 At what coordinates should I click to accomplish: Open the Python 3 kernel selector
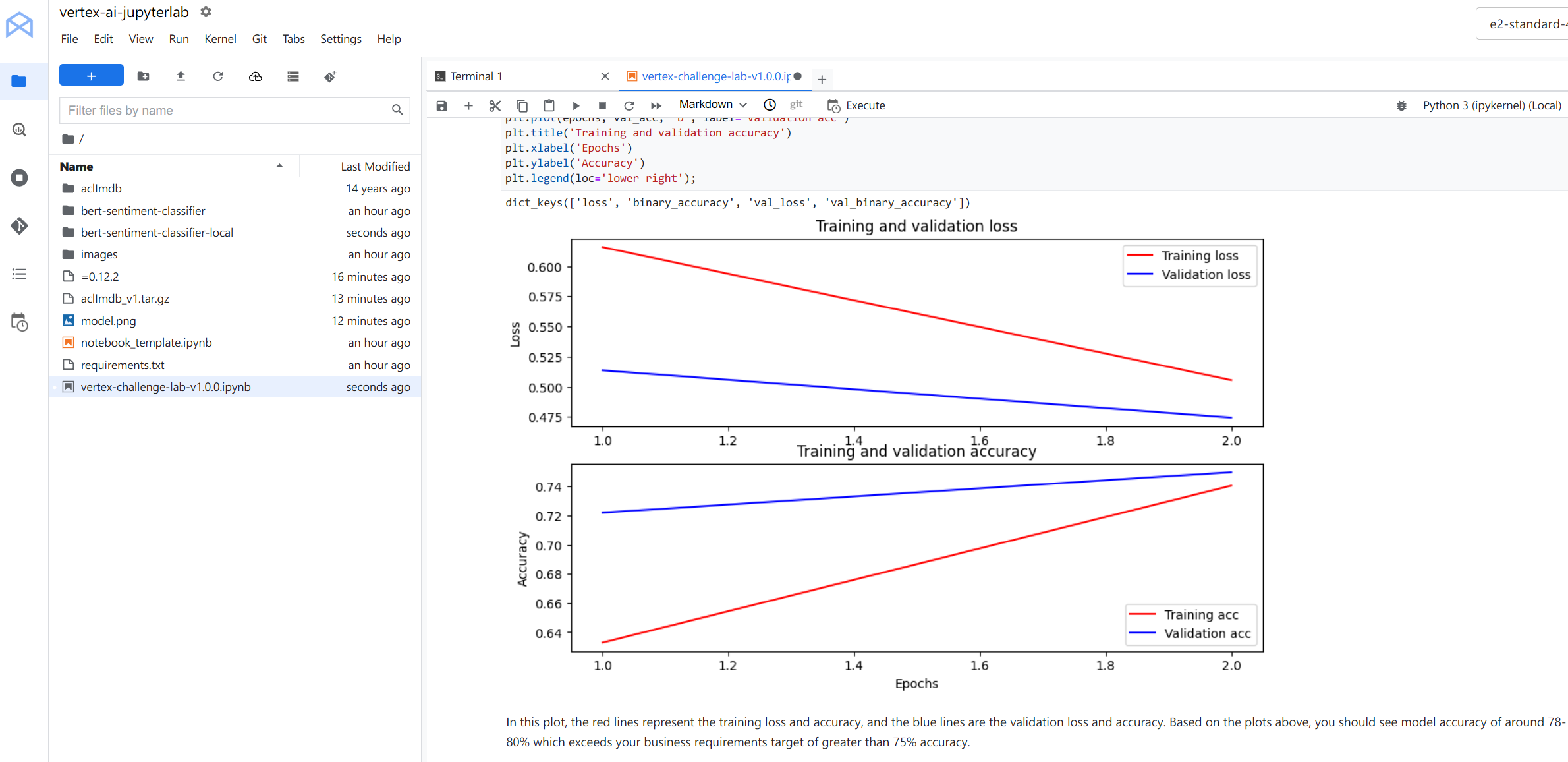click(x=1492, y=105)
